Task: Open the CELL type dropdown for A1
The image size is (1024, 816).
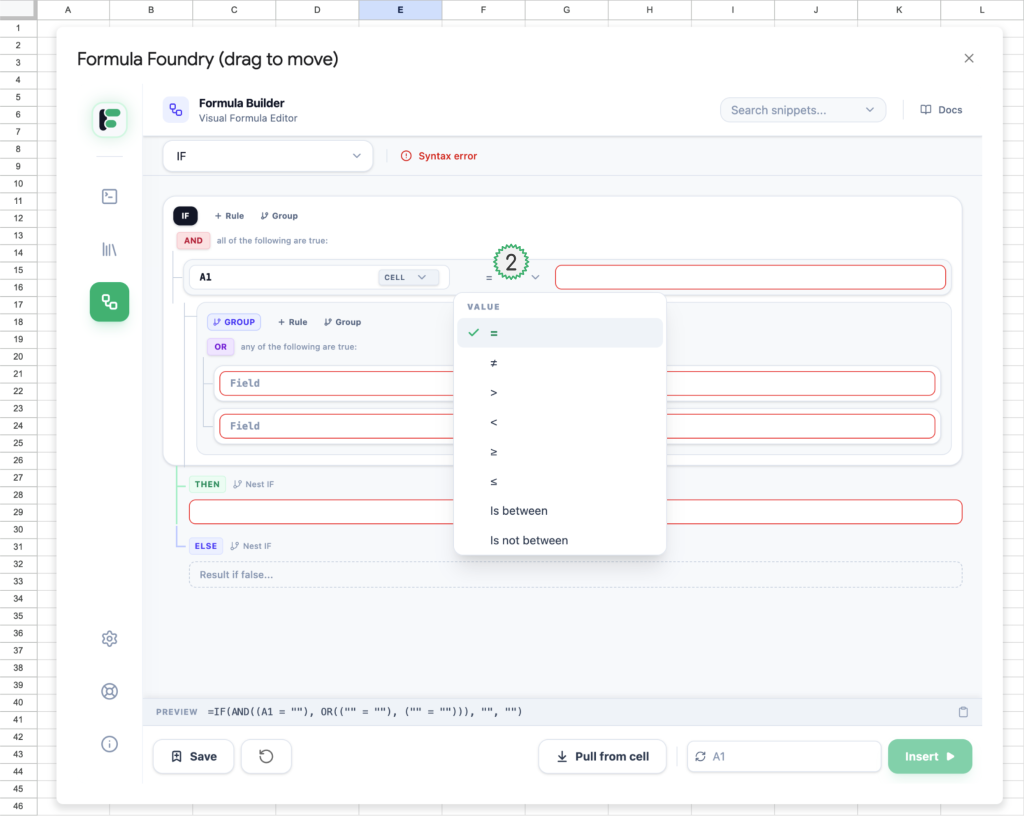Action: tap(408, 277)
